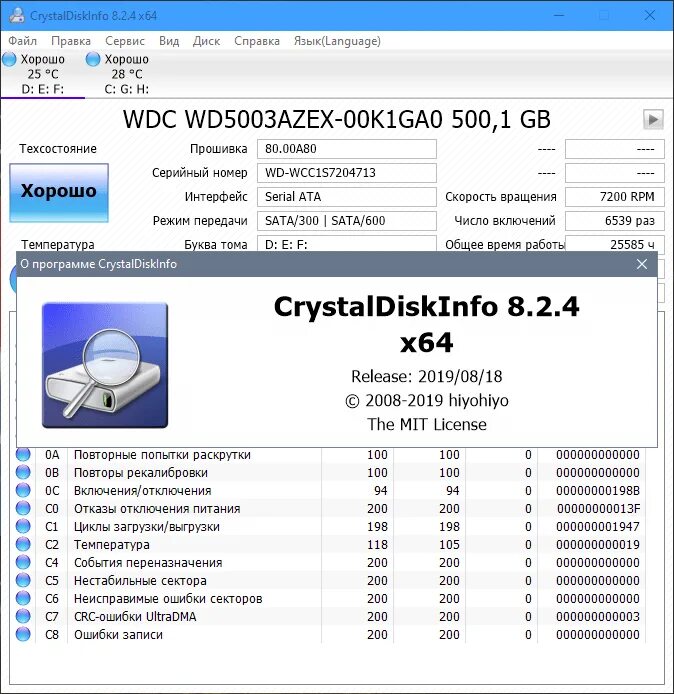Click The MIT License link
Viewport: 674px width, 694px height.
[427, 424]
